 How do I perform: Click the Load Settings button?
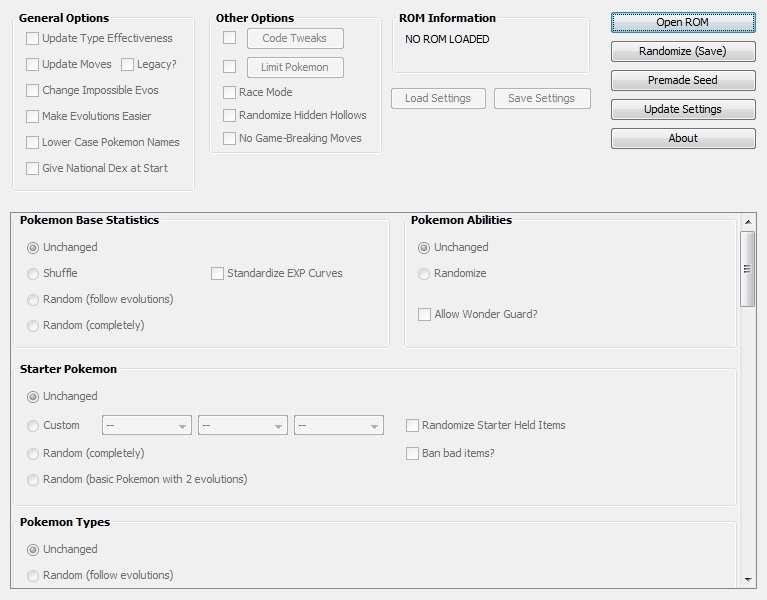coord(438,98)
